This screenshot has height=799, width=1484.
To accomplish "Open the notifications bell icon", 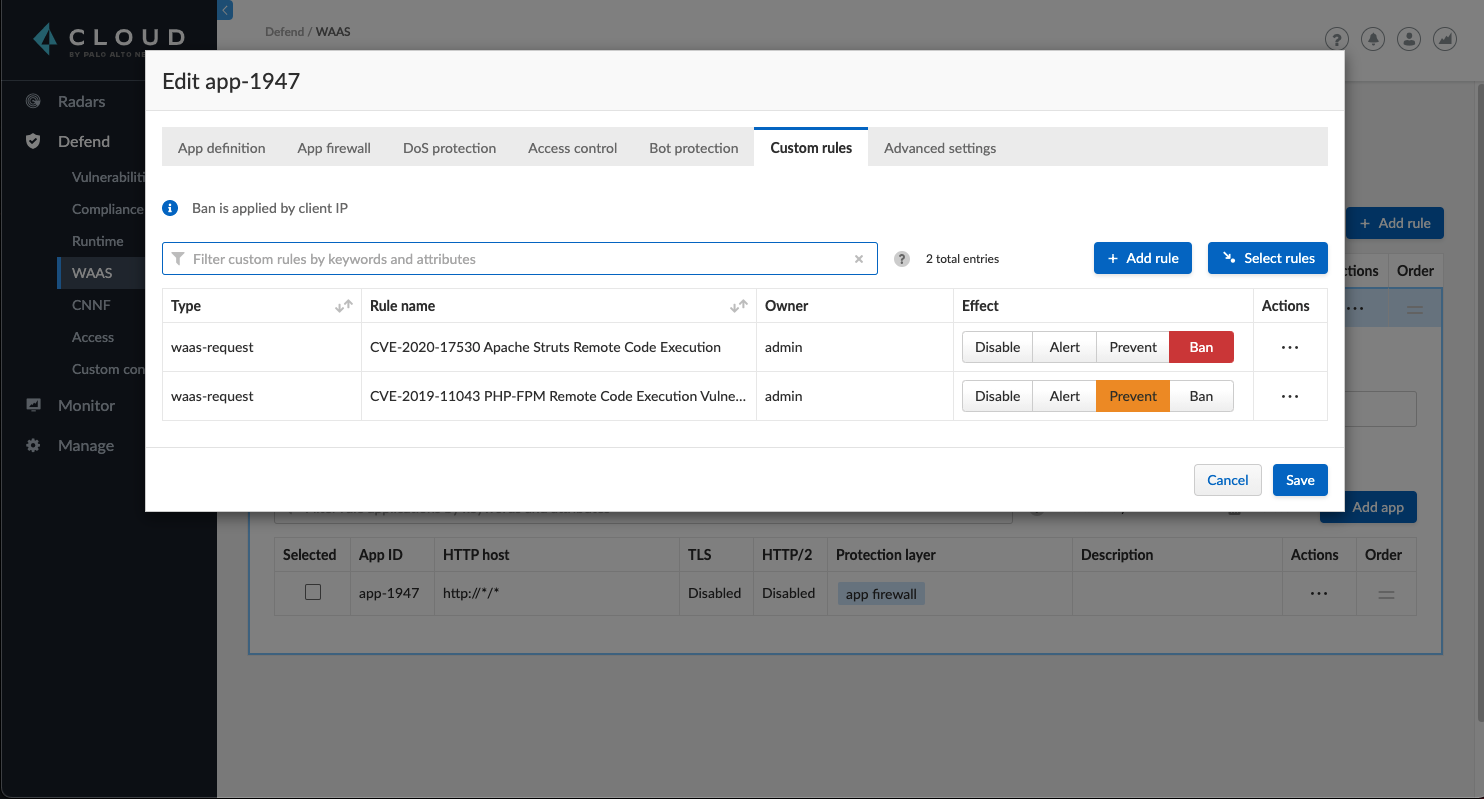I will [x=1373, y=39].
